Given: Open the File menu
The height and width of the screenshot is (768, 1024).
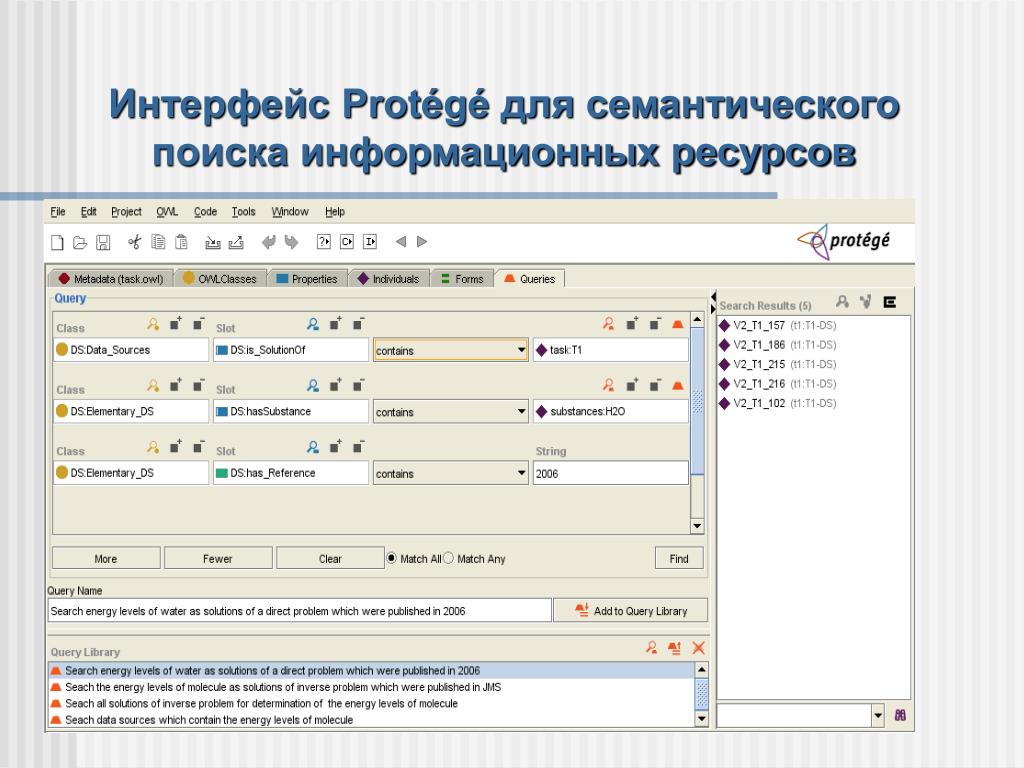Looking at the screenshot, I should tap(57, 212).
